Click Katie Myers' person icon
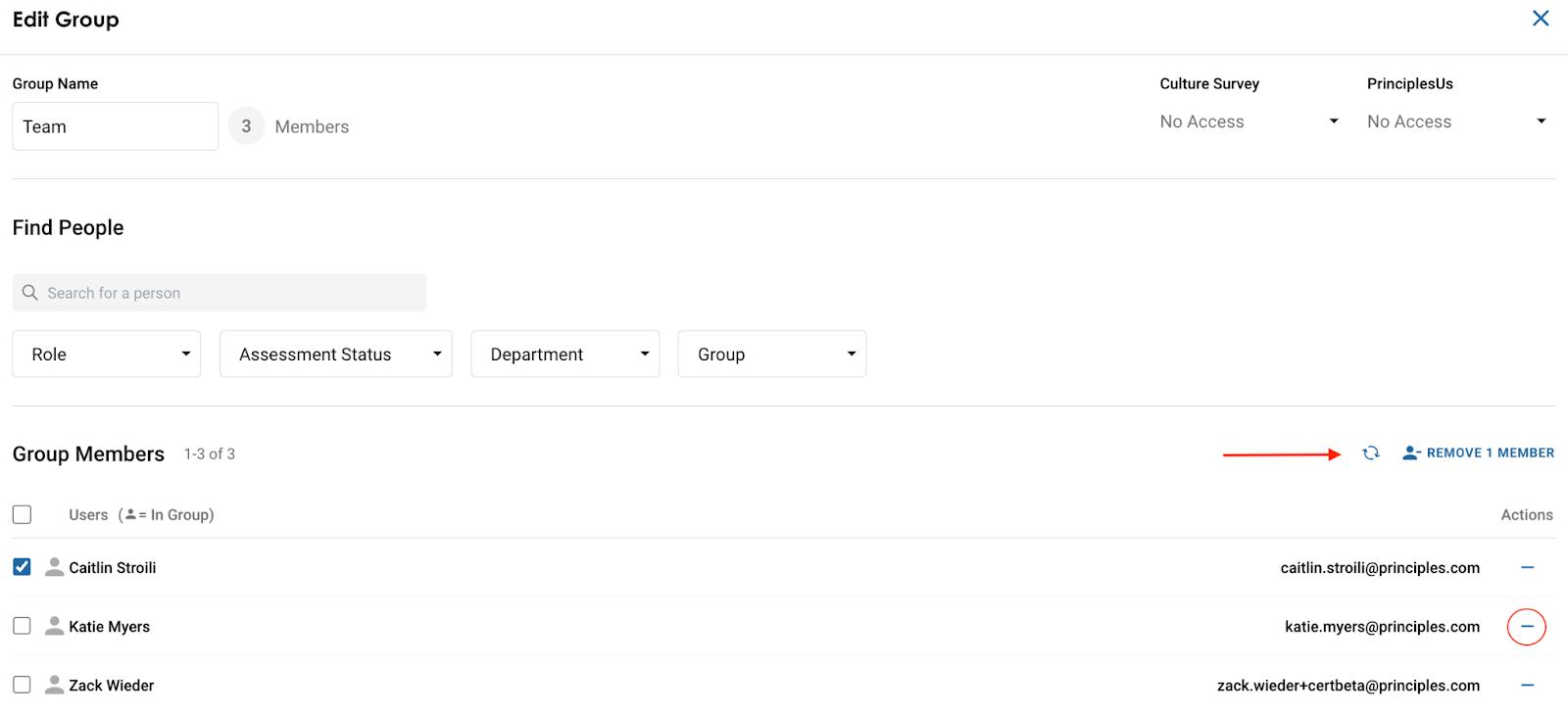Screen dimensions: 1568x714 point(55,627)
